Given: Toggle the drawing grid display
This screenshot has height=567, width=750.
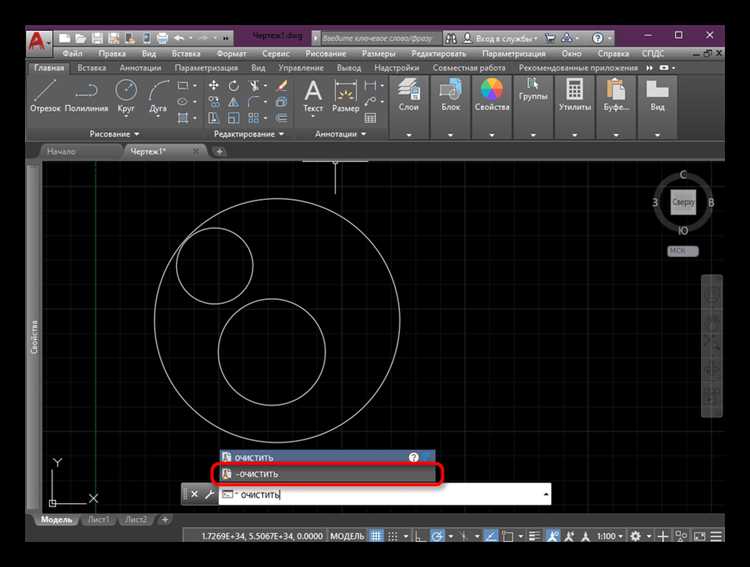Looking at the screenshot, I should [x=376, y=536].
